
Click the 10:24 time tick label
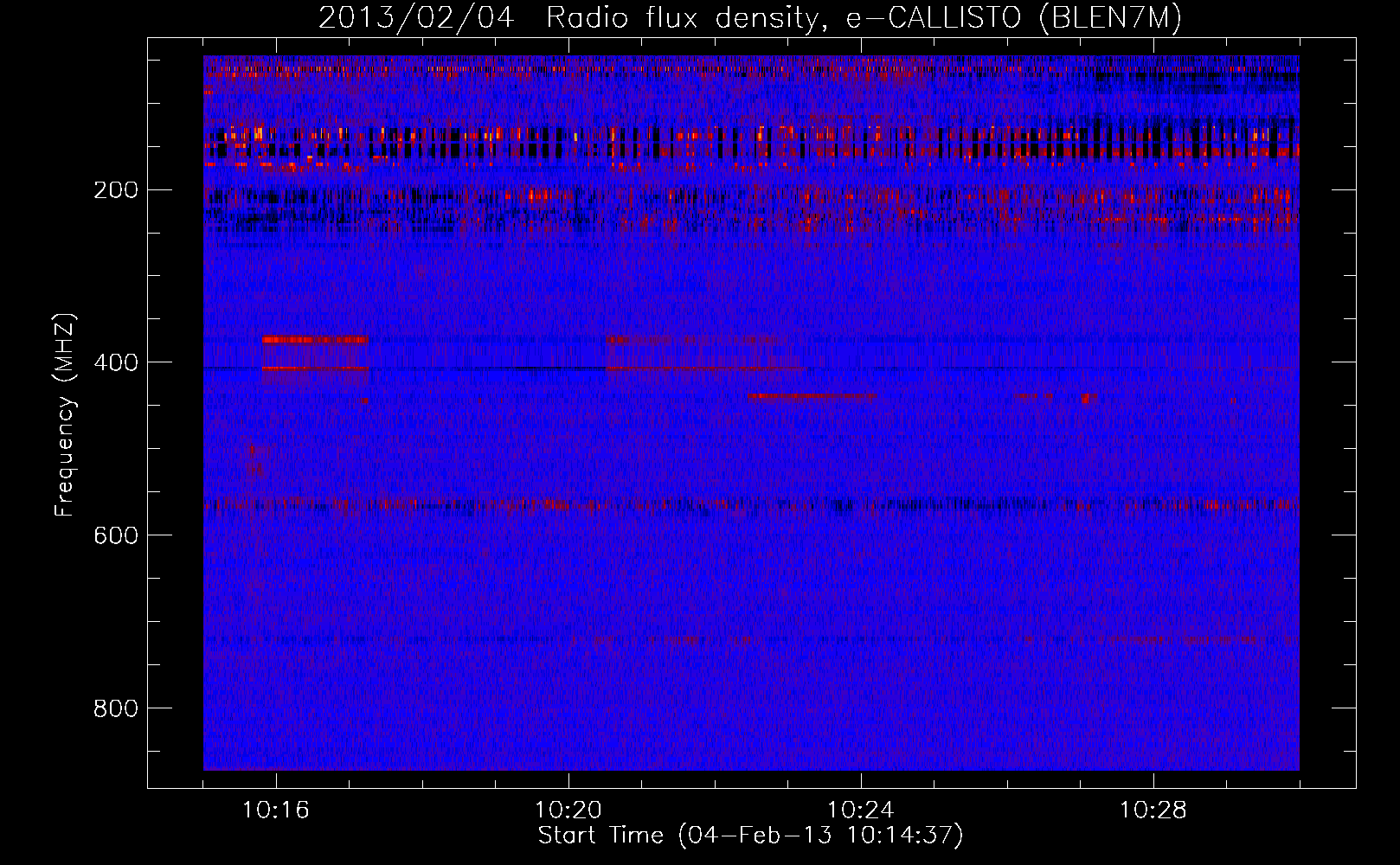tap(861, 811)
